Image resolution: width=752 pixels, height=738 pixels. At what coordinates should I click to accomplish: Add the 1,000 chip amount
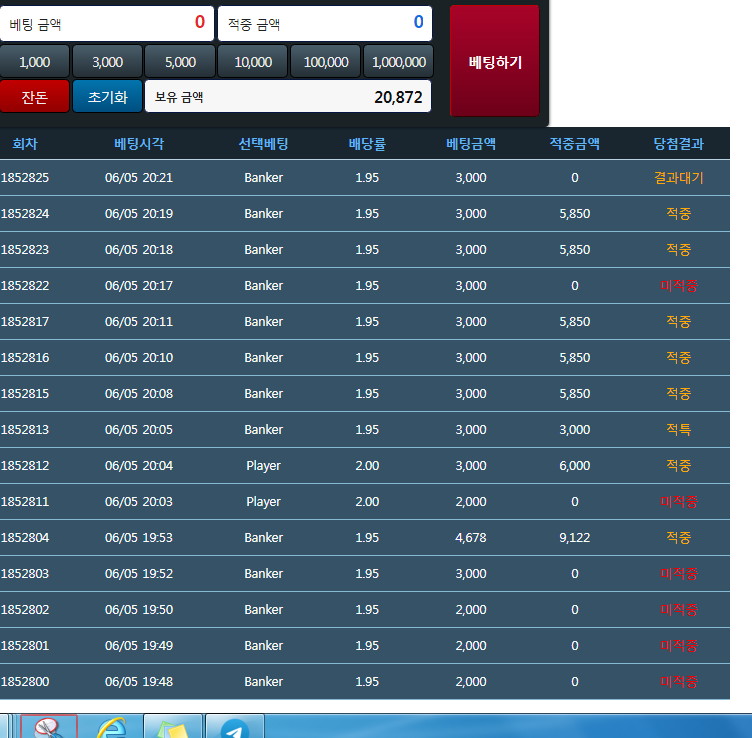click(35, 62)
